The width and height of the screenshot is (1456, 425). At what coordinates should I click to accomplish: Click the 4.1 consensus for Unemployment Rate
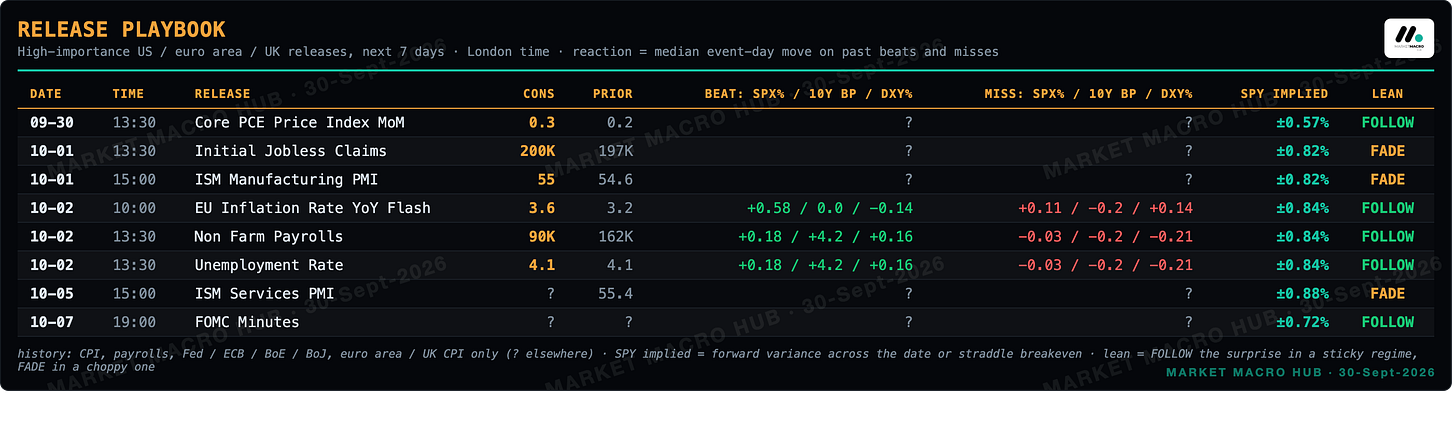(x=542, y=265)
